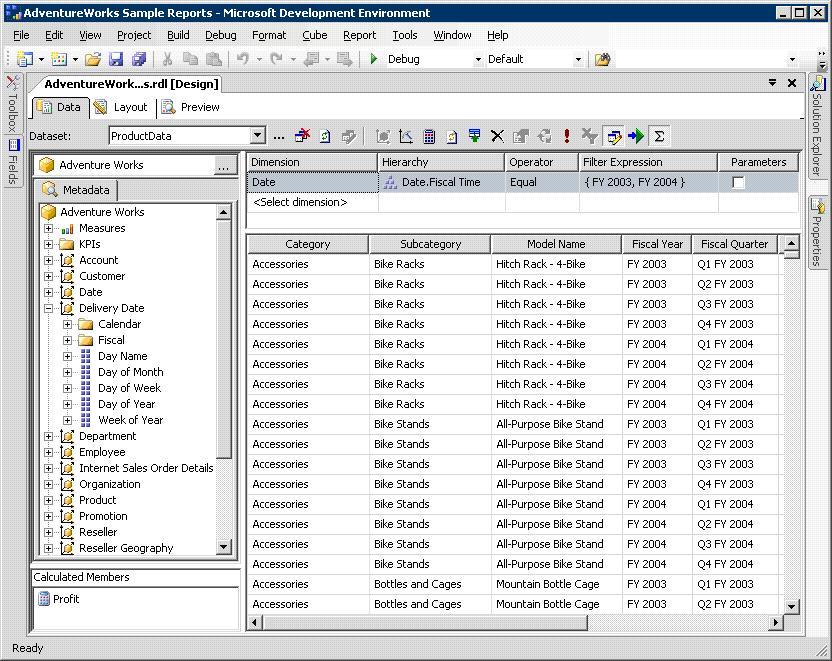The image size is (832, 661).
Task: Click the Save icon in the toolbar
Action: 116,60
